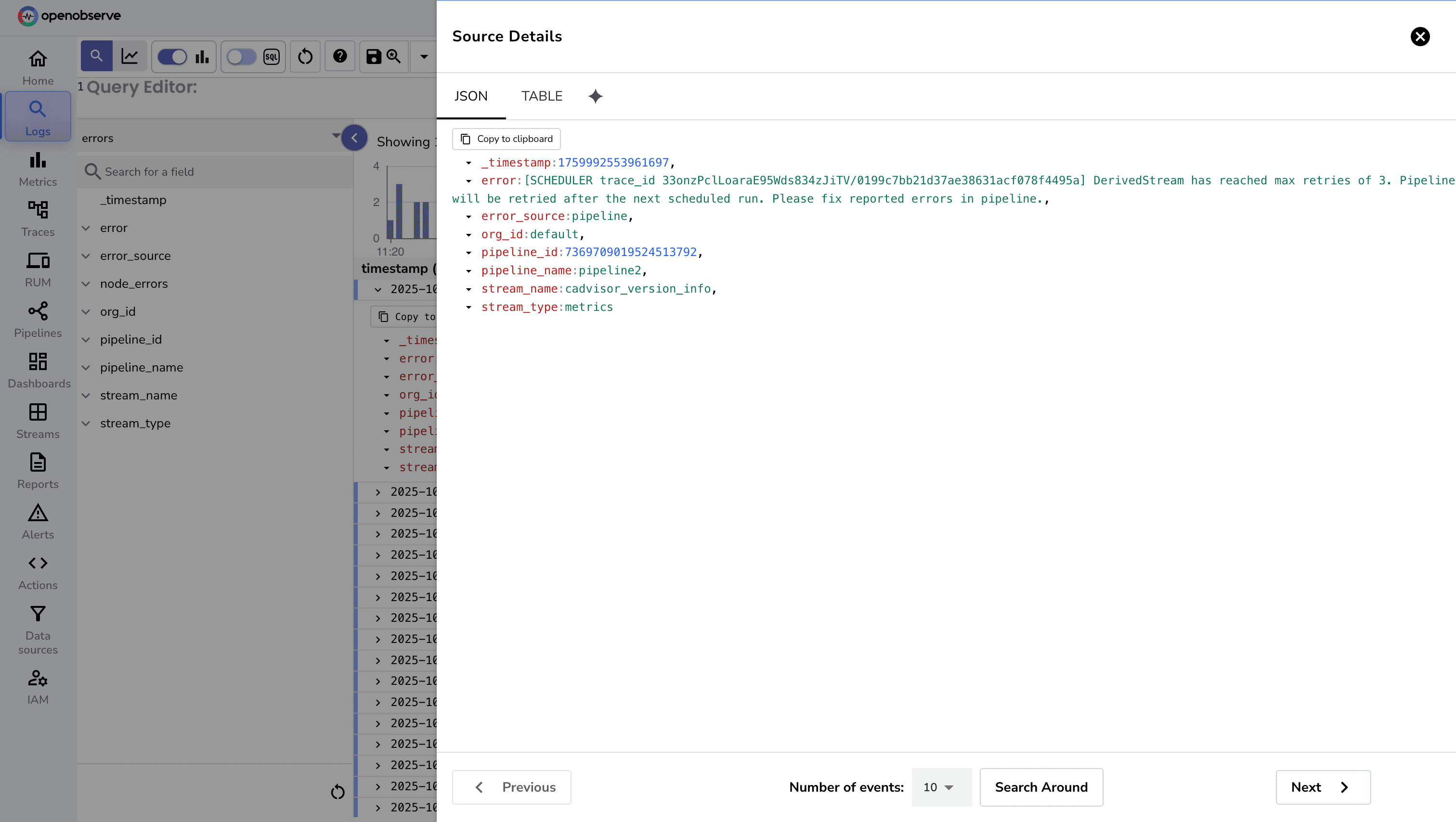Select Traces from the navigation sidebar
Viewport: 1456px width, 822px height.
(x=37, y=218)
